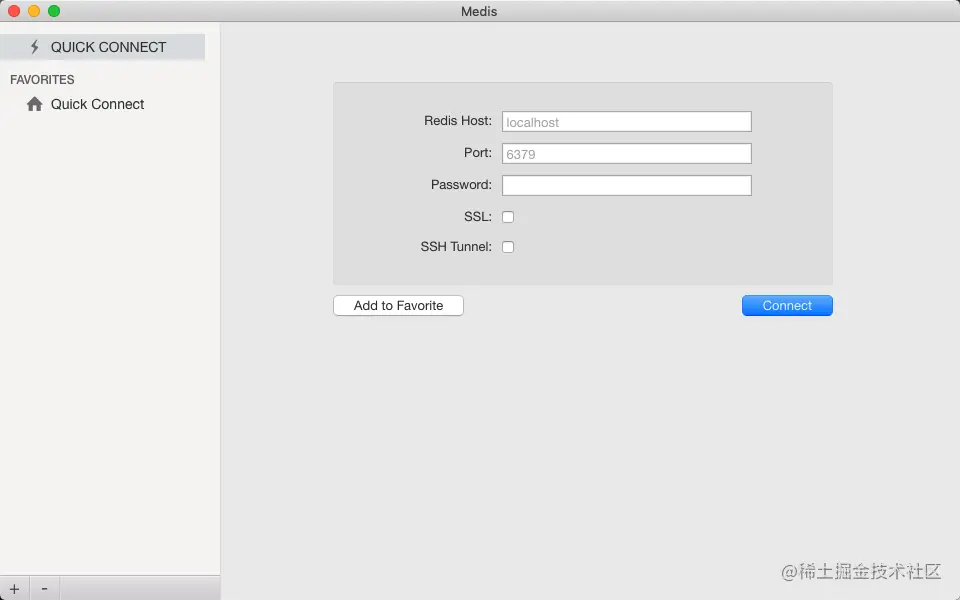
Task: Maximize the Medis window with green button
Action: coord(54,11)
